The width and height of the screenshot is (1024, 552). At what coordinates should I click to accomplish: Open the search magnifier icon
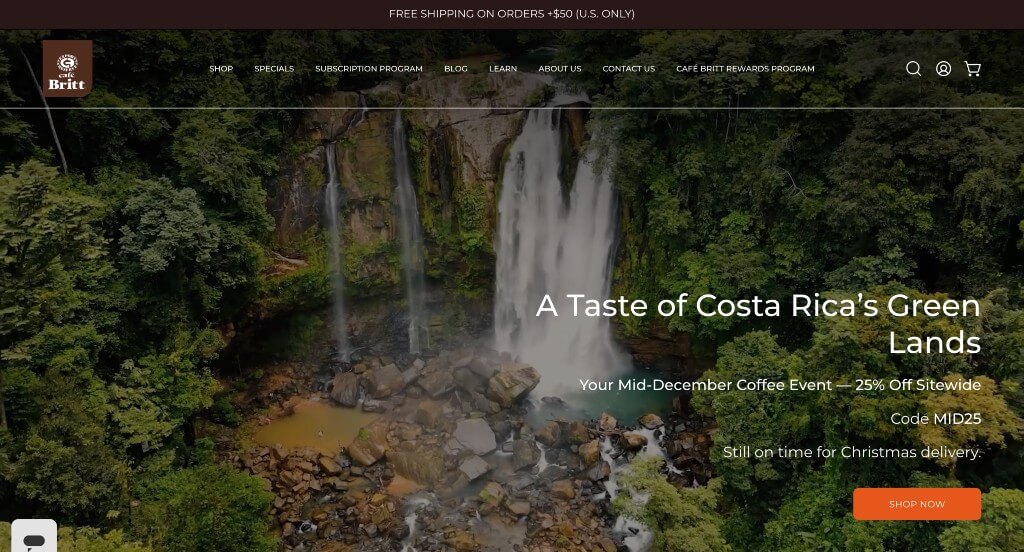[913, 69]
